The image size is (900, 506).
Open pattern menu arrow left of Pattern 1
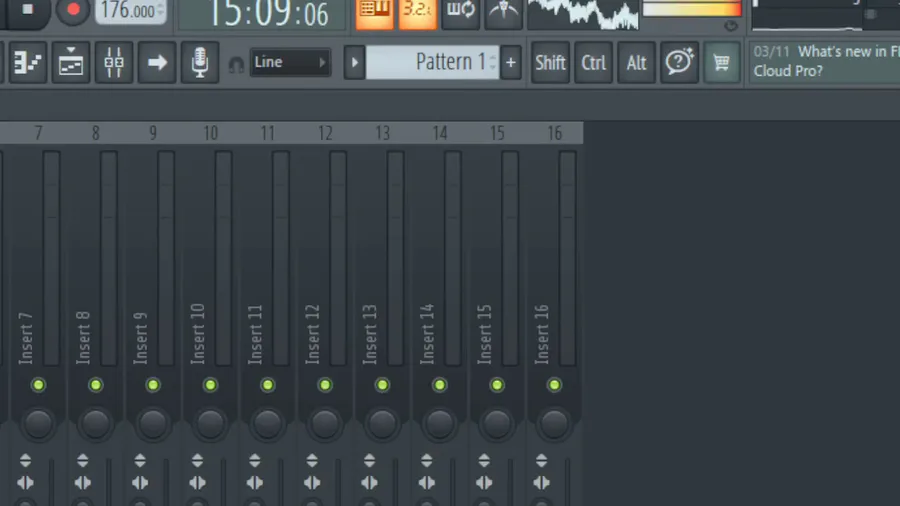click(x=354, y=62)
